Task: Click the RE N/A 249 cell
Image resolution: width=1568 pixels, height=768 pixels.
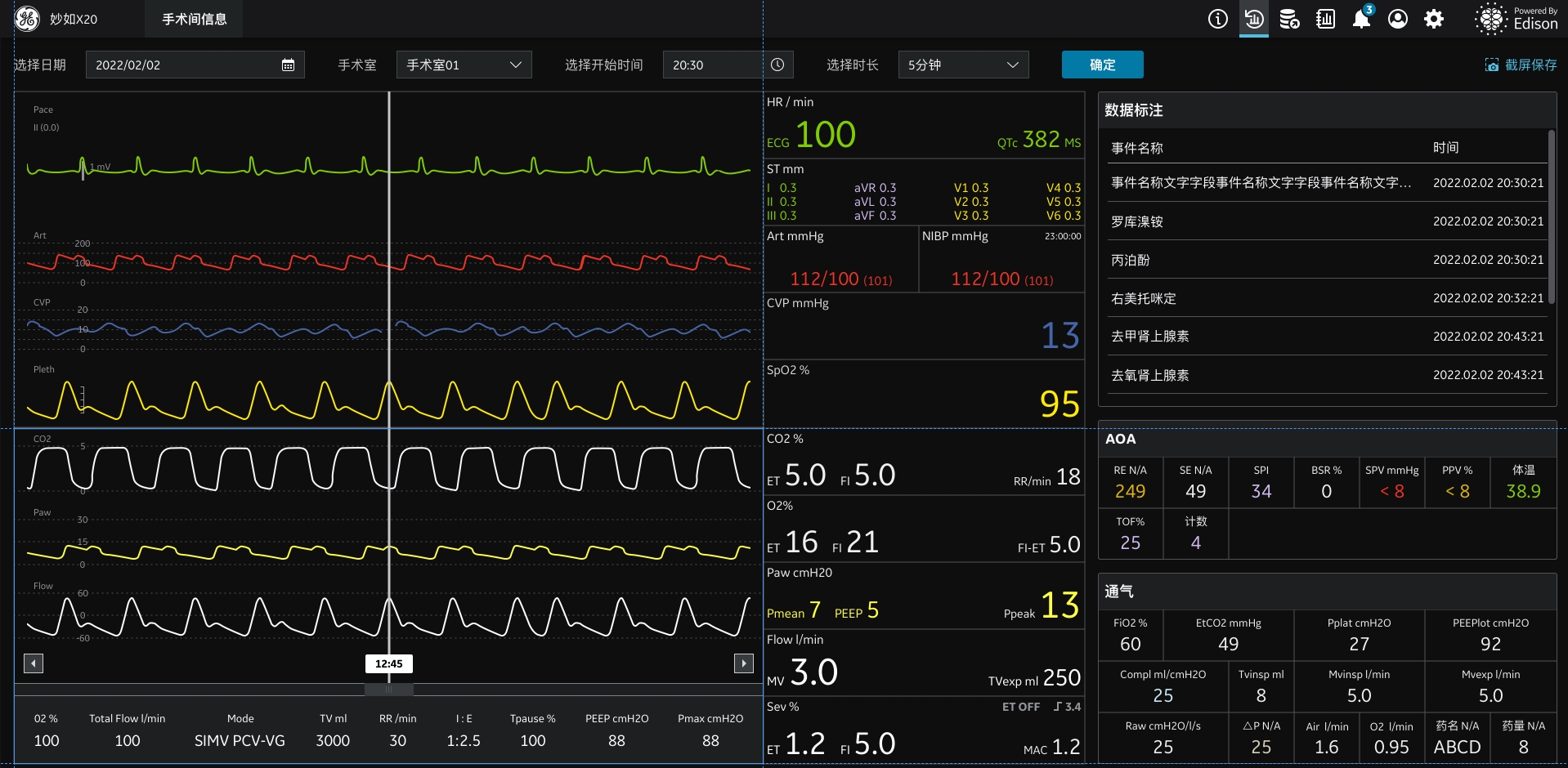Action: click(x=1130, y=482)
